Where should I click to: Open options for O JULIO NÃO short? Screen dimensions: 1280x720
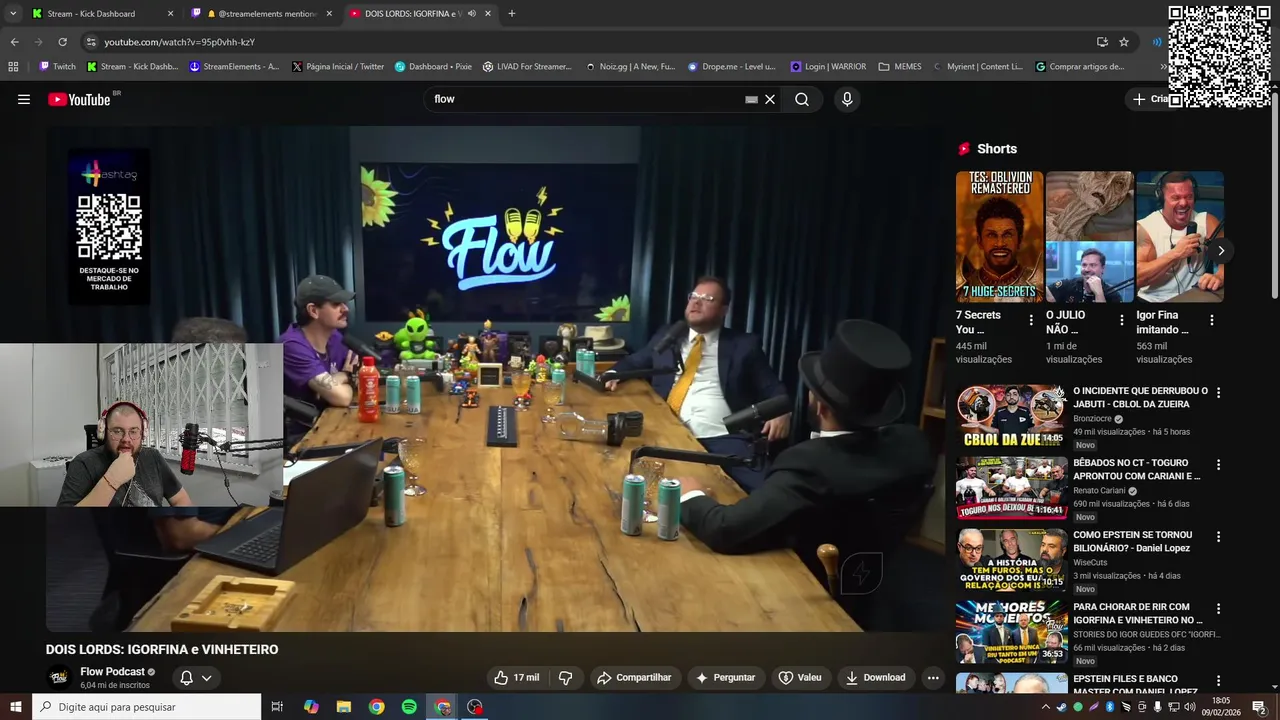pyautogui.click(x=1121, y=320)
